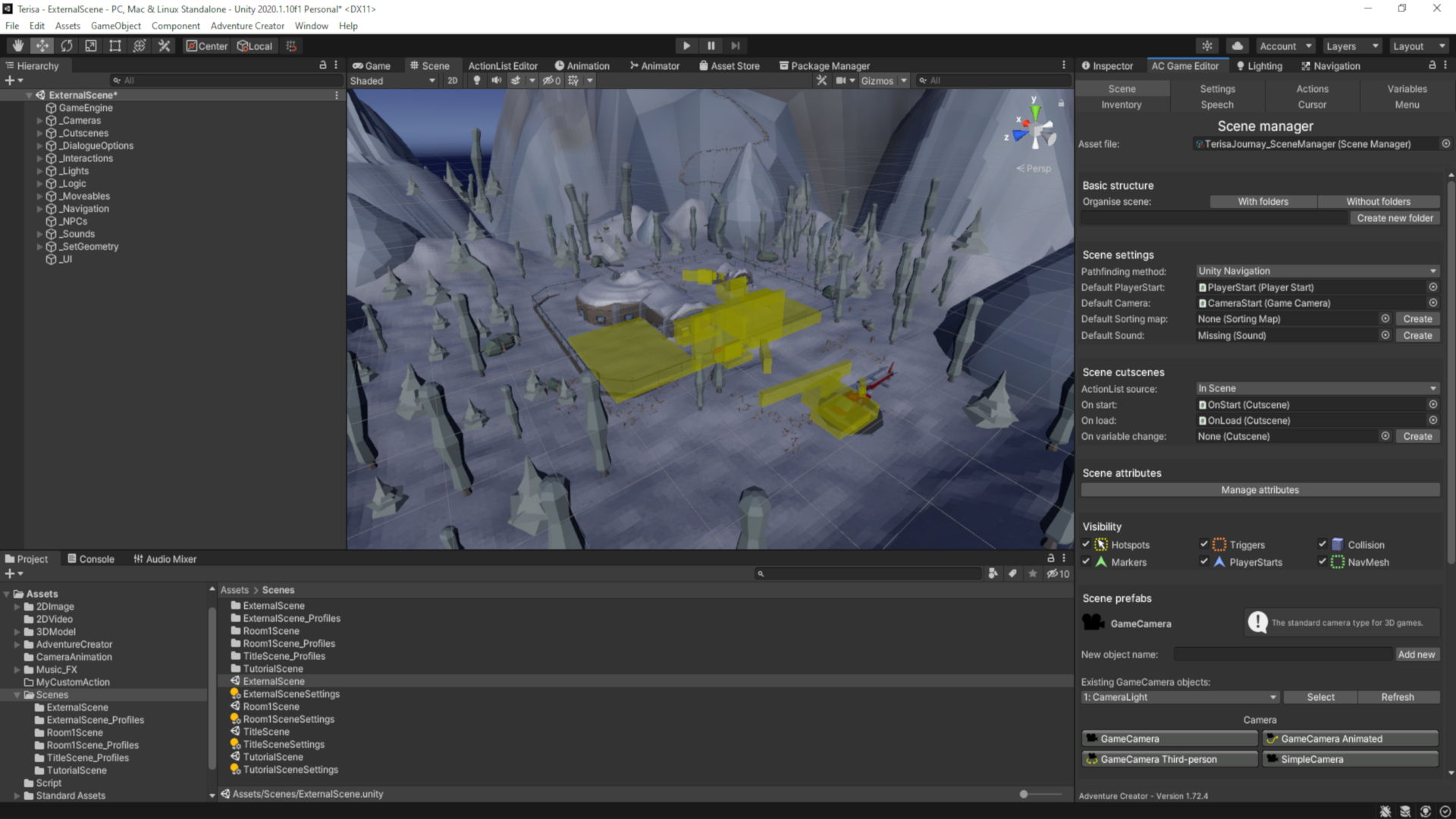Open GameCamera prefab icon
Screen dimensions: 1456x819
click(x=1093, y=623)
